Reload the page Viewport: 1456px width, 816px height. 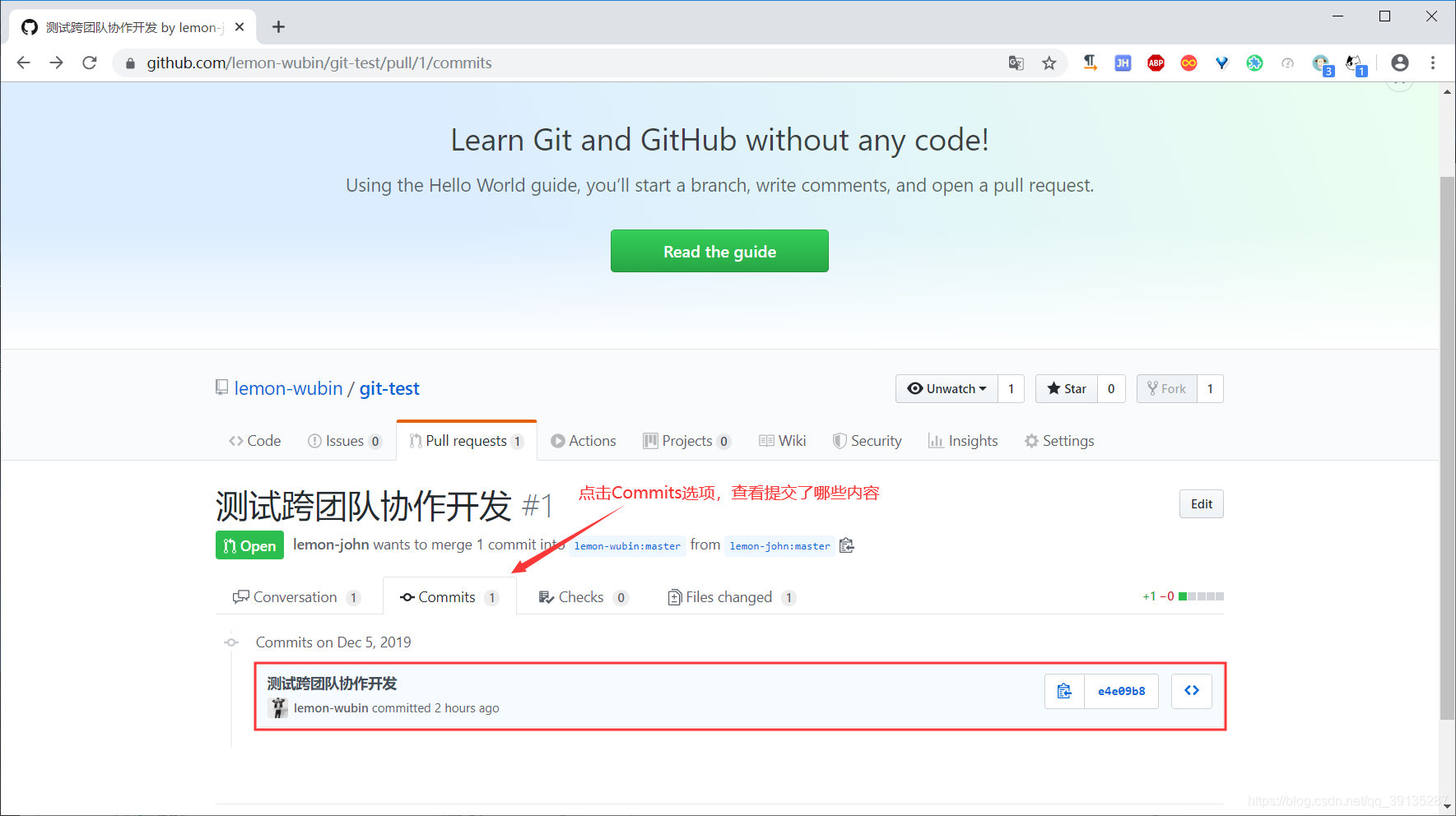point(90,63)
